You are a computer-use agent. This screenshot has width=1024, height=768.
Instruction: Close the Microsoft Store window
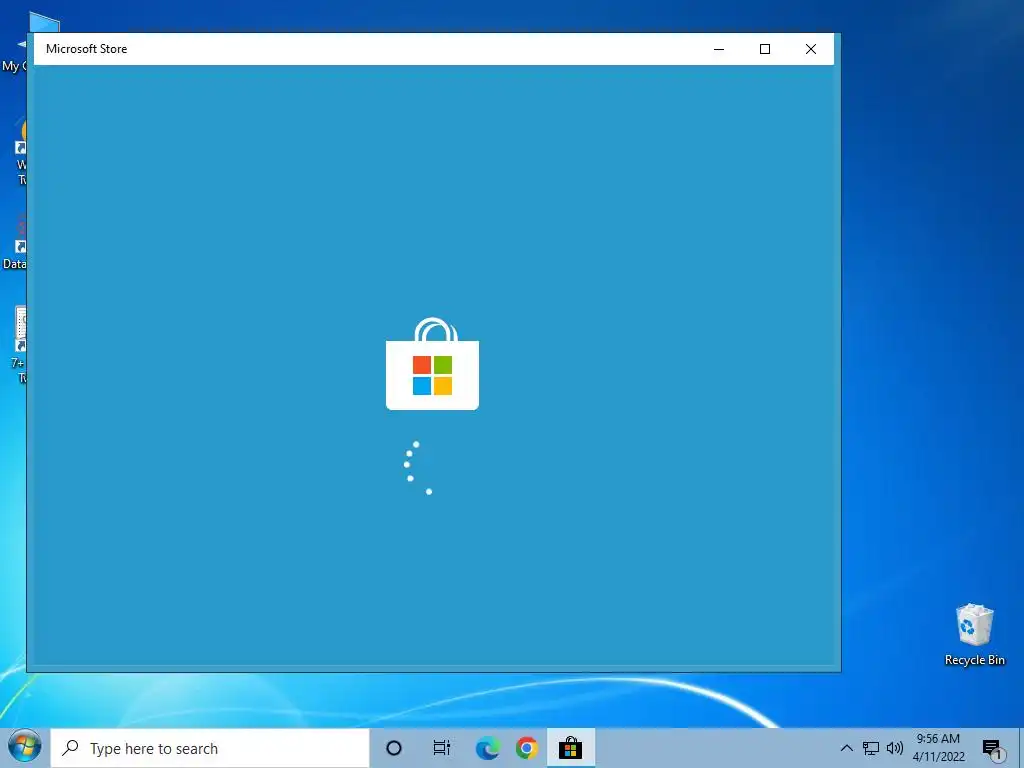pyautogui.click(x=810, y=49)
